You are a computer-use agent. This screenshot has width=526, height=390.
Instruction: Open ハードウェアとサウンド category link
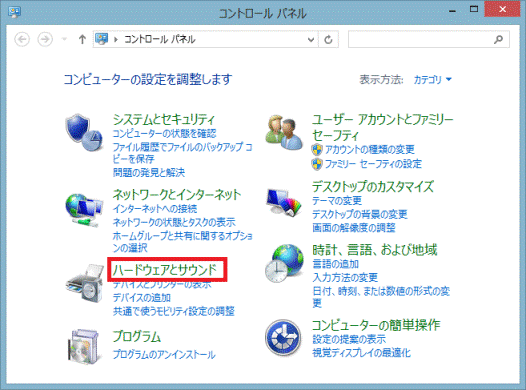click(165, 269)
